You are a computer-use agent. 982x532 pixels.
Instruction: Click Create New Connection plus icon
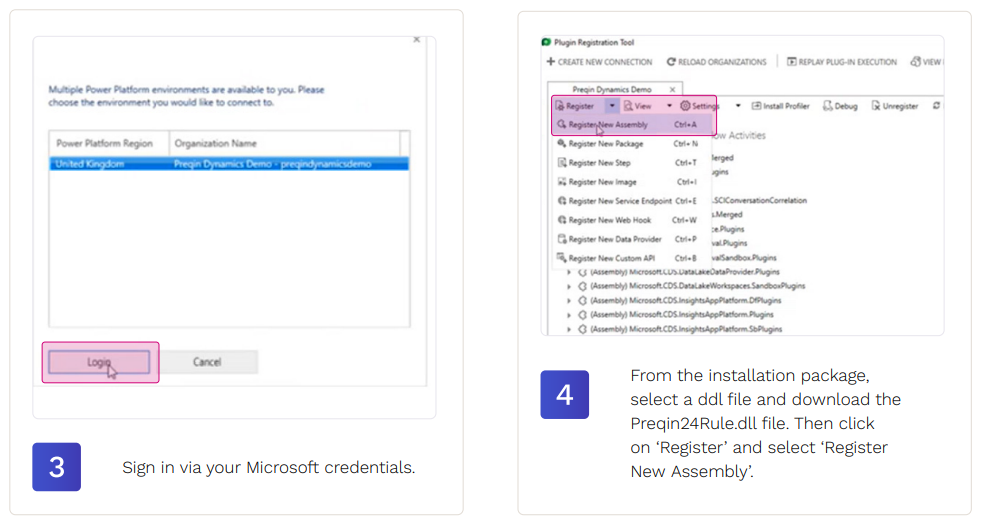[550, 61]
